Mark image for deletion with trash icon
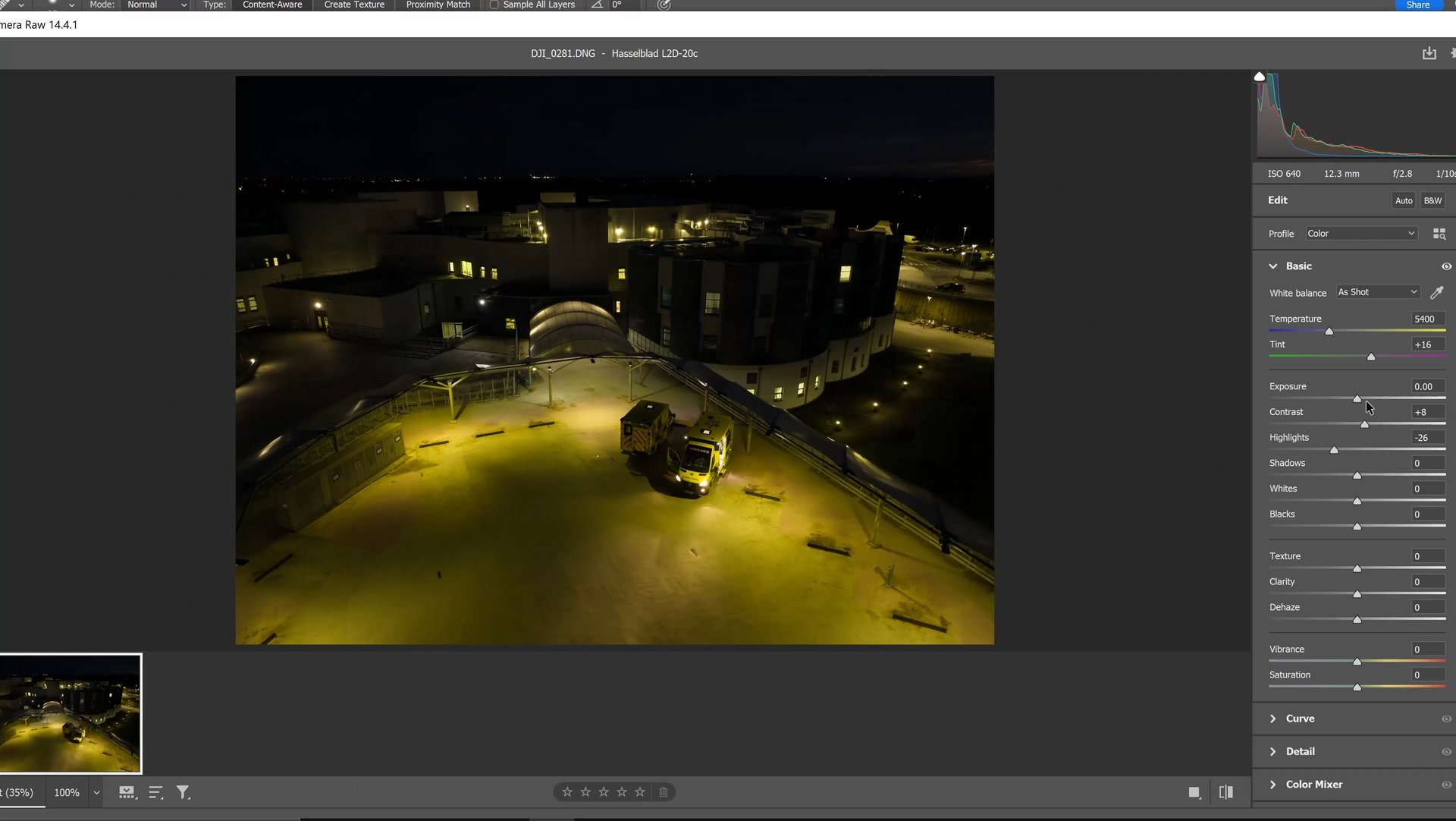The height and width of the screenshot is (821, 1456). pyautogui.click(x=664, y=792)
